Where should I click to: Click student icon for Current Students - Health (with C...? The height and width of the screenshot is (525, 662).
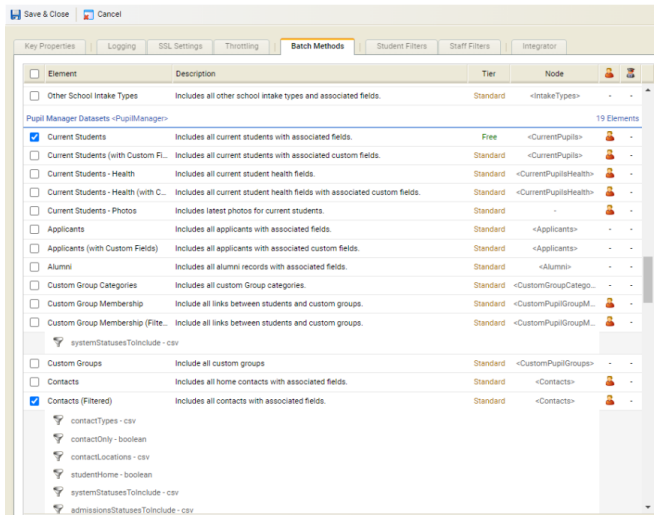(610, 192)
